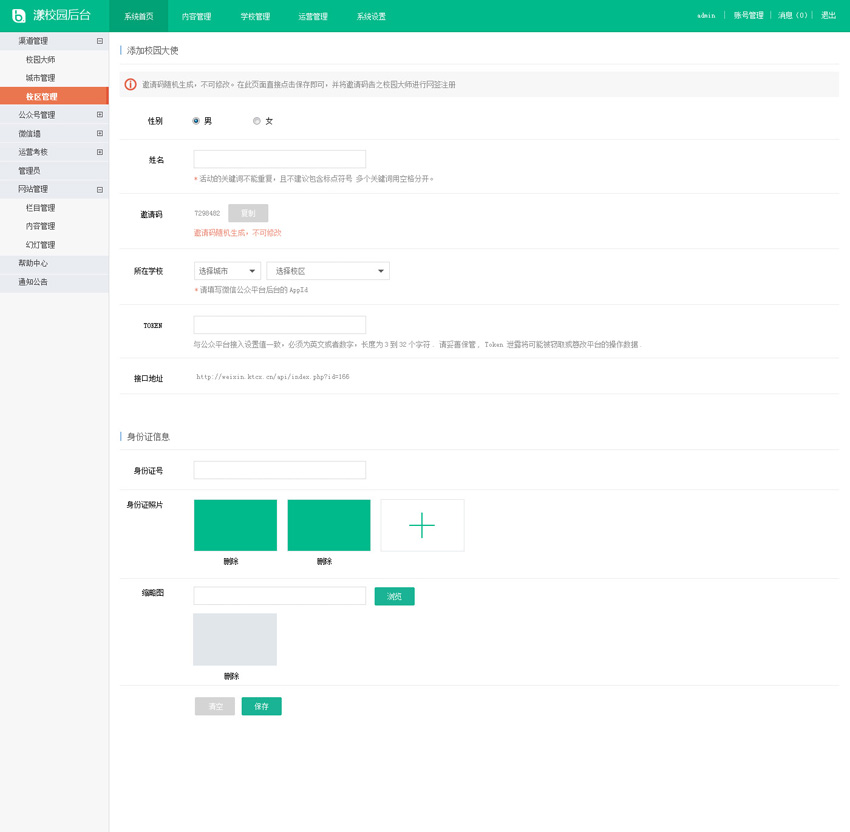Select the 男 gender radio button
The width and height of the screenshot is (850, 832).
click(x=196, y=121)
